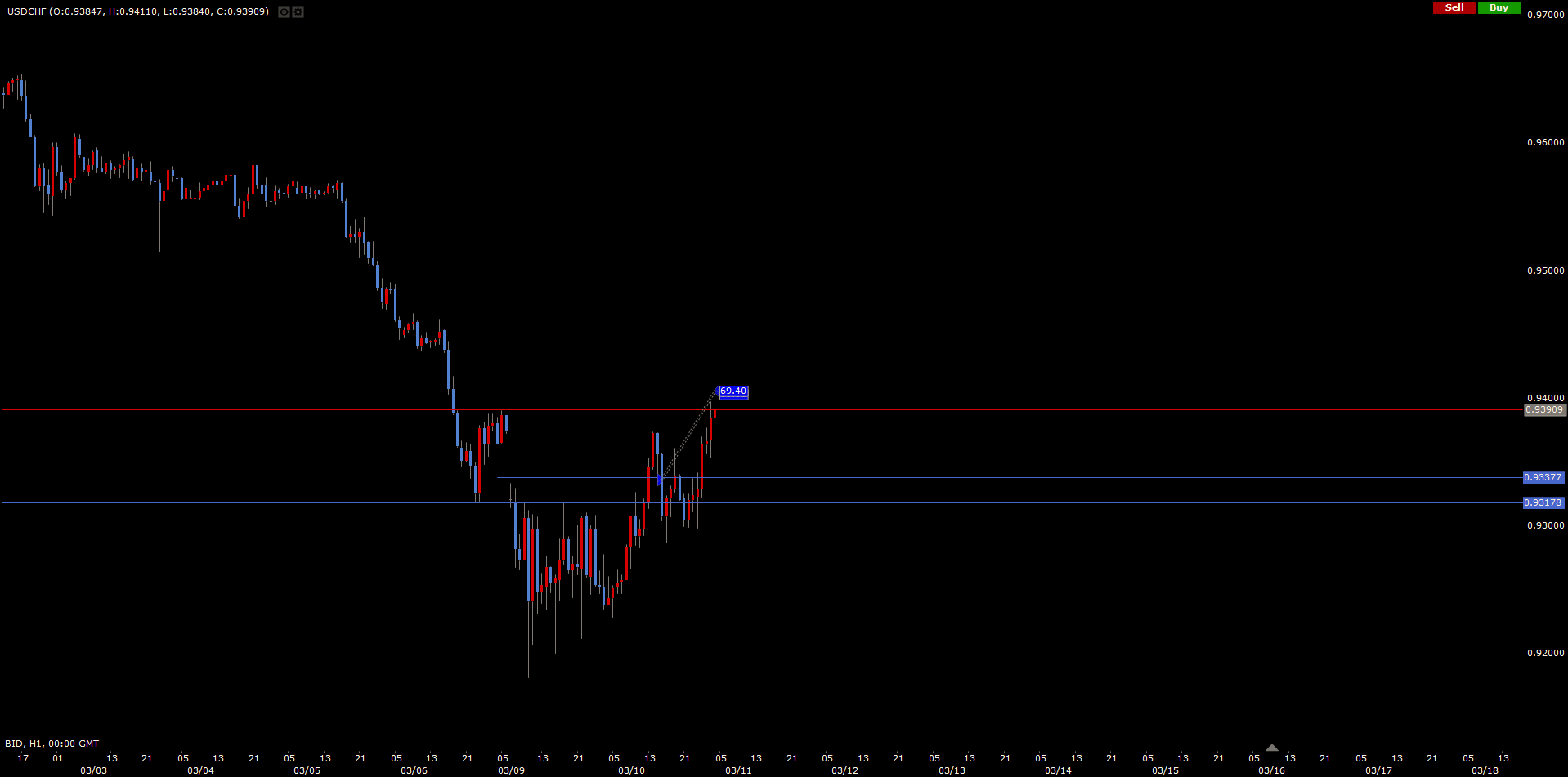This screenshot has width=1568, height=777.
Task: Select the 0.93178 price level tag
Action: point(1543,503)
